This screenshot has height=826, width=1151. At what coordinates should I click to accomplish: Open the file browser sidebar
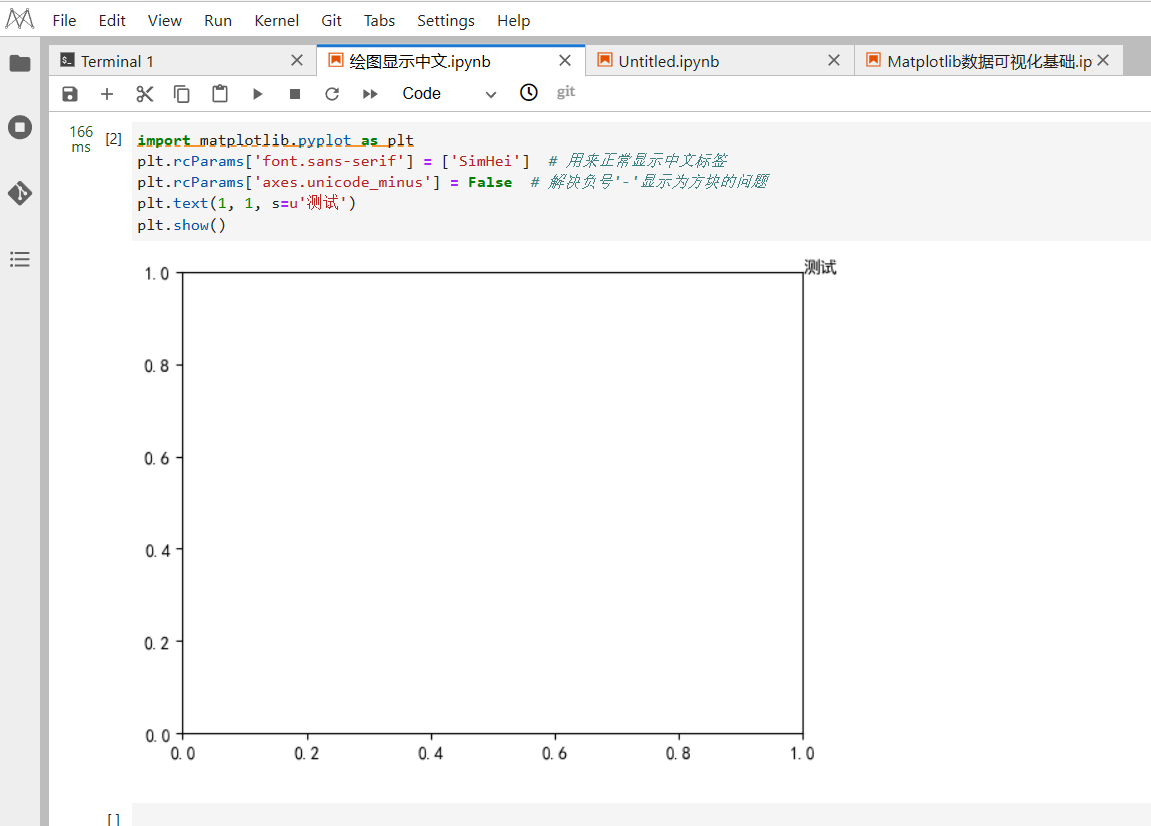20,64
